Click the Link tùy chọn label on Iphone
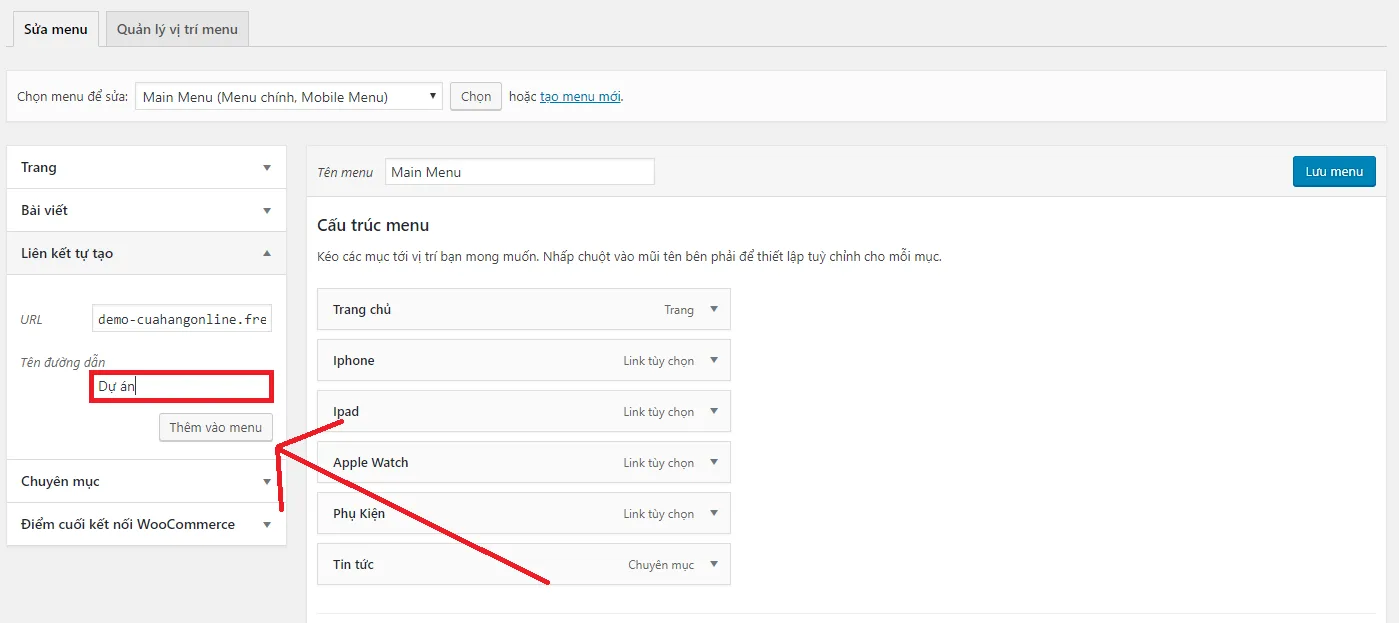This screenshot has height=623, width=1399. click(659, 361)
